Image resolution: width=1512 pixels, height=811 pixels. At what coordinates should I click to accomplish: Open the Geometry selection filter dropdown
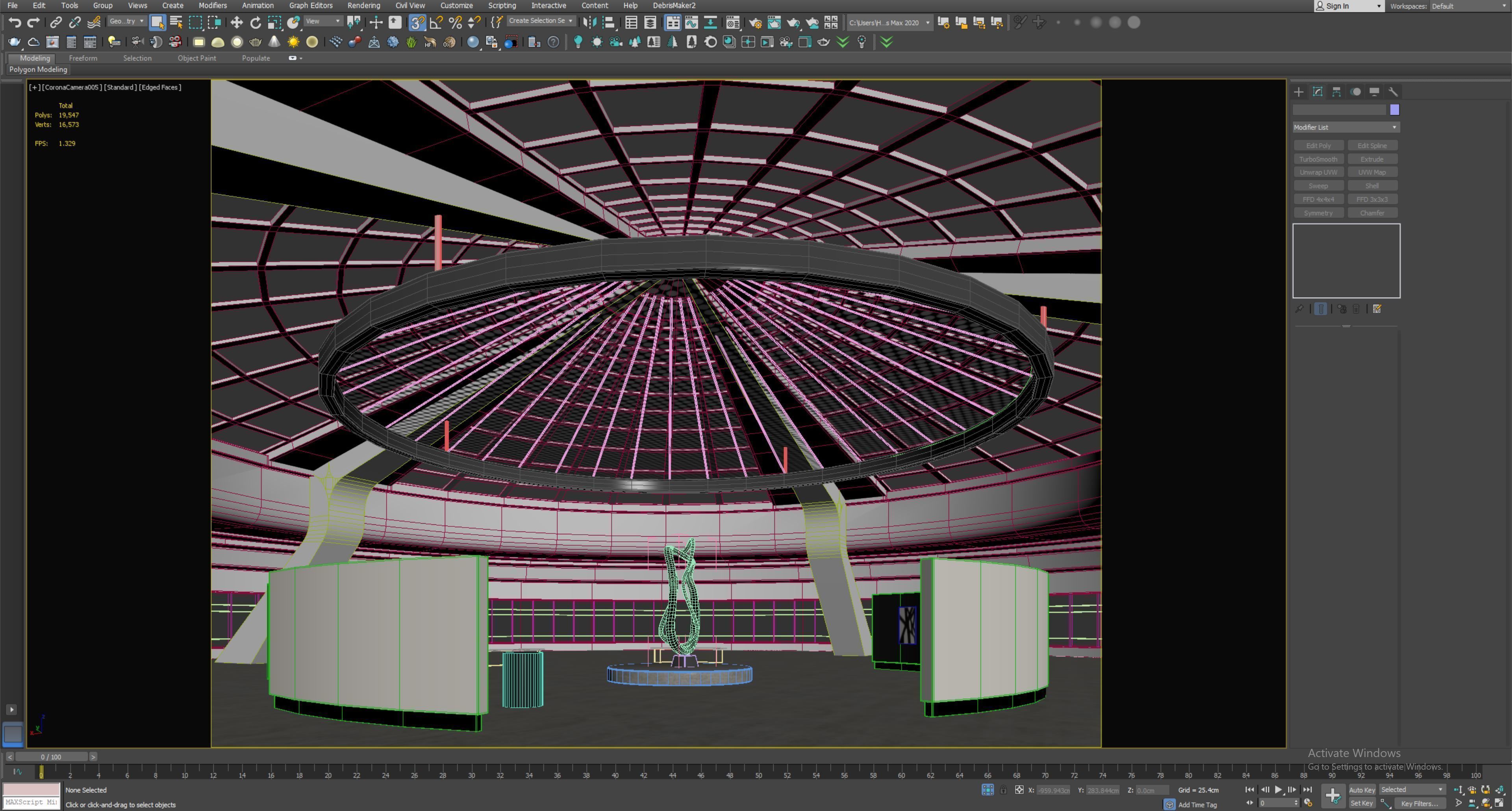pyautogui.click(x=127, y=22)
